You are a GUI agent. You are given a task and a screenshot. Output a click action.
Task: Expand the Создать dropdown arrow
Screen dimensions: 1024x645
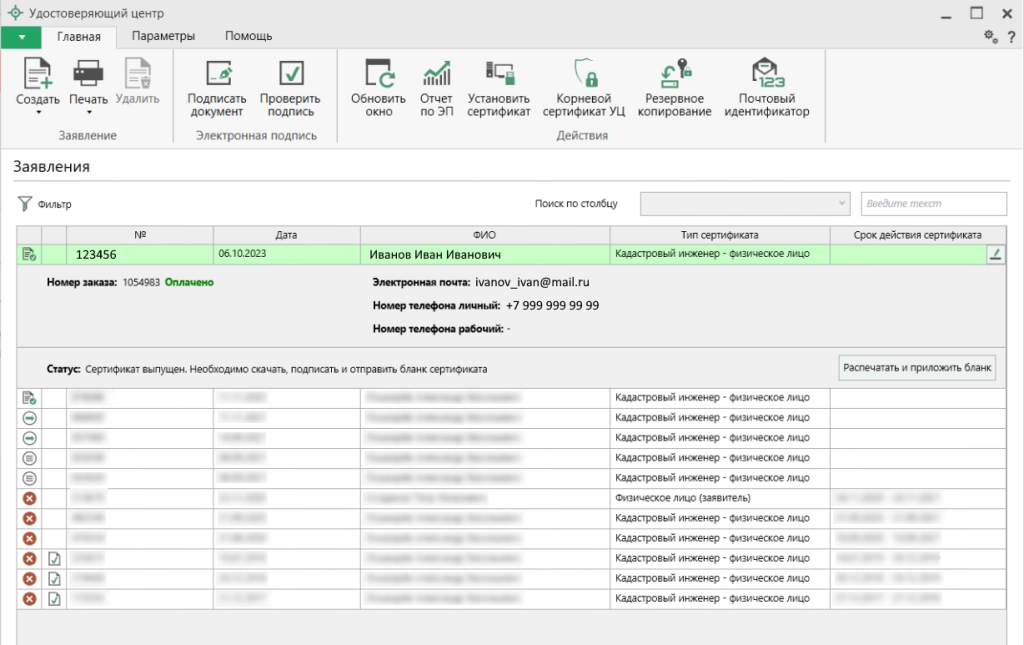pyautogui.click(x=37, y=112)
